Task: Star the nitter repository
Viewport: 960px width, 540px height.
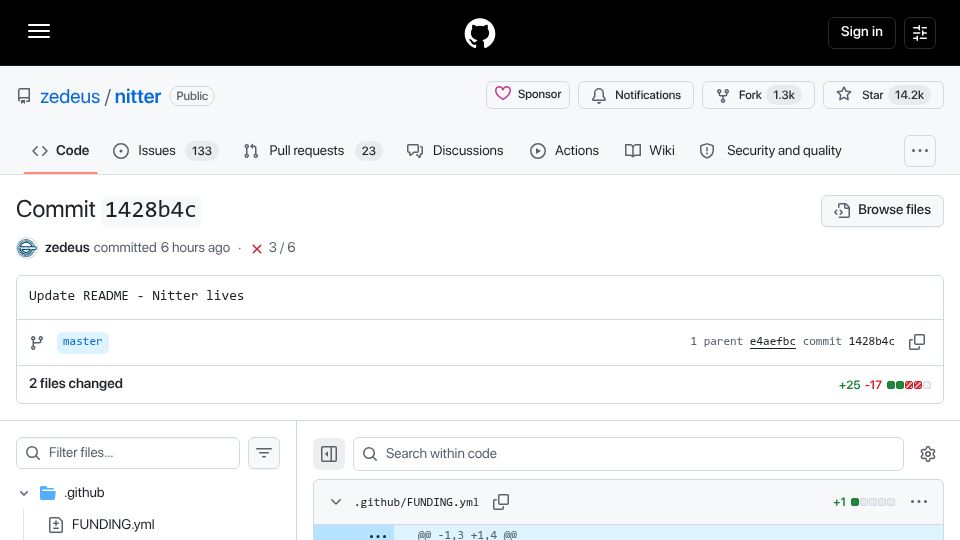Action: coord(883,95)
